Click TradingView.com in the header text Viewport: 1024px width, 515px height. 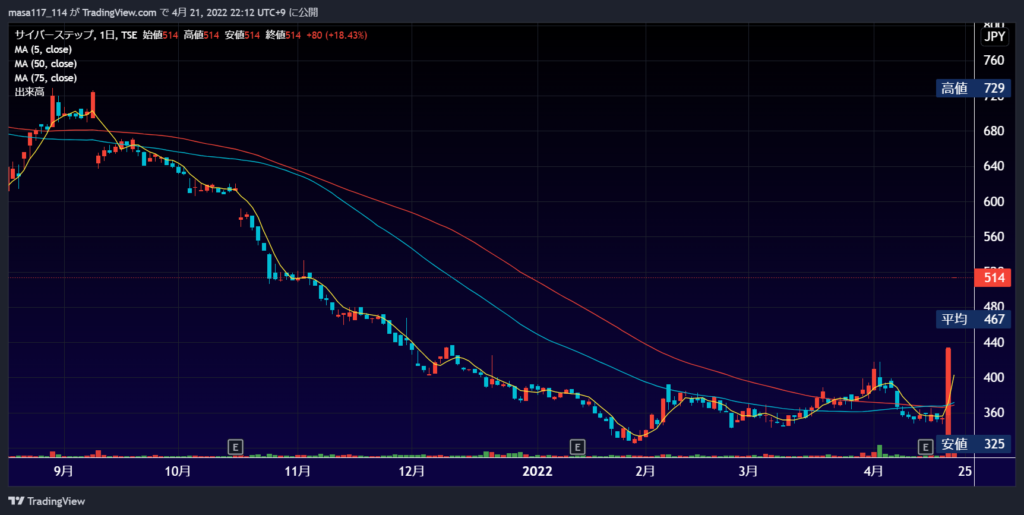click(x=120, y=12)
